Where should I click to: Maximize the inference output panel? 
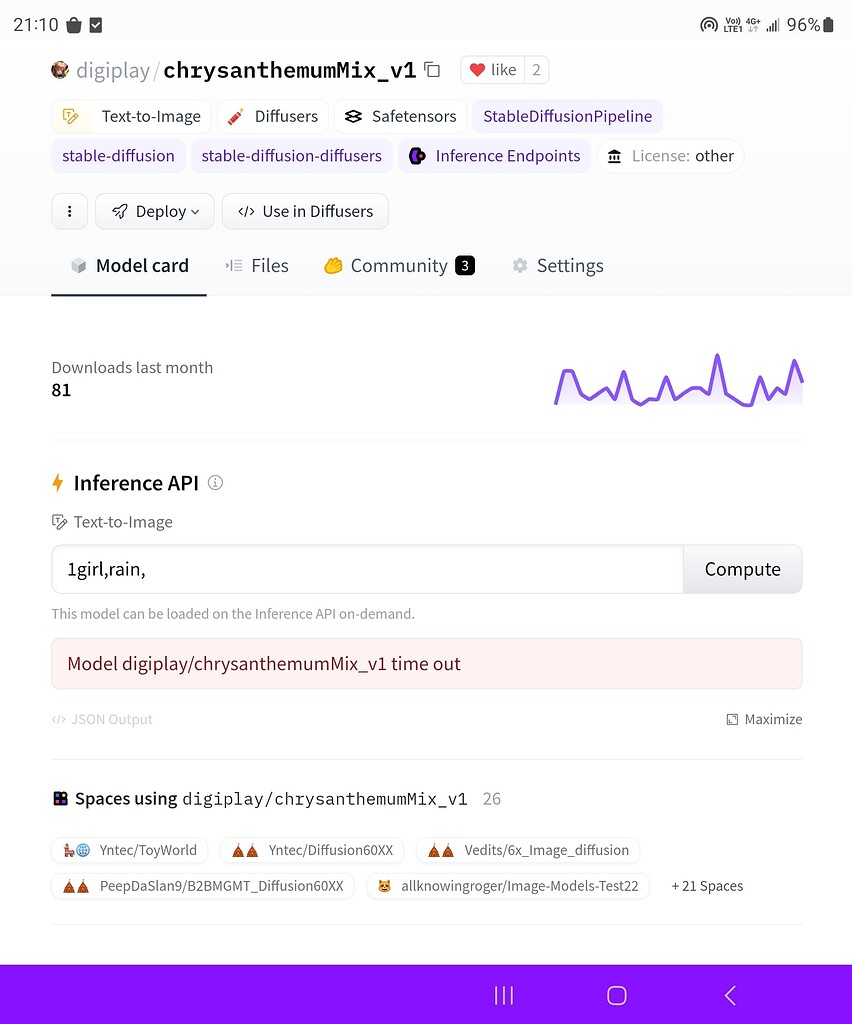pos(764,719)
